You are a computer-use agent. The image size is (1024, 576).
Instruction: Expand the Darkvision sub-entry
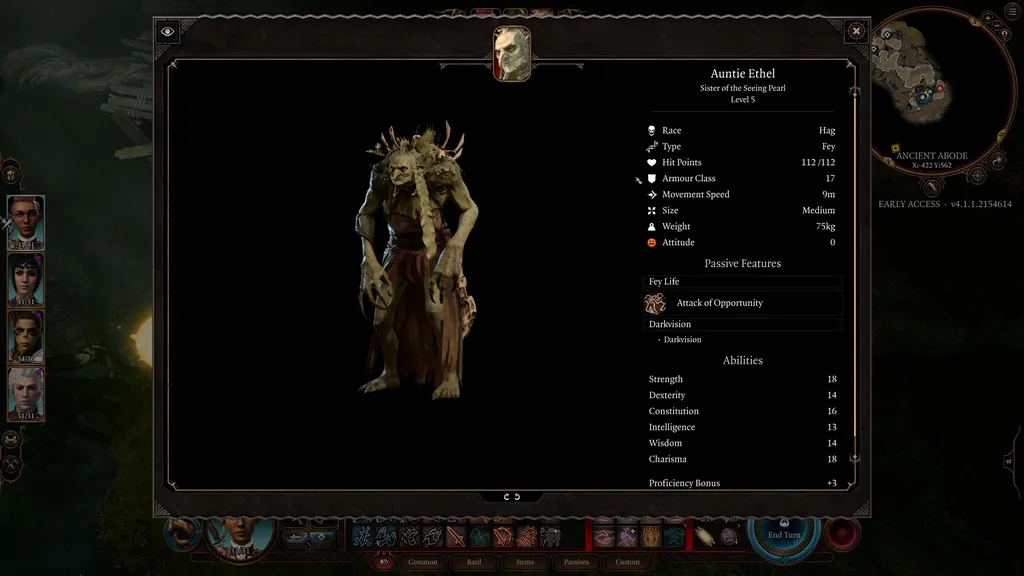(683, 339)
